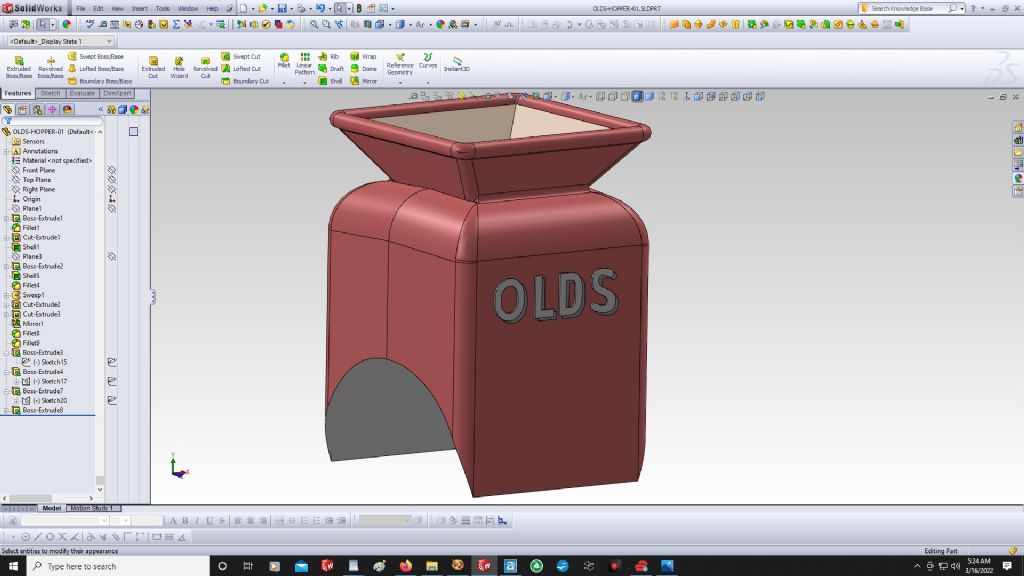Click the Appearance swatch in display pane header
The width and height of the screenshot is (1024, 576).
point(134,110)
